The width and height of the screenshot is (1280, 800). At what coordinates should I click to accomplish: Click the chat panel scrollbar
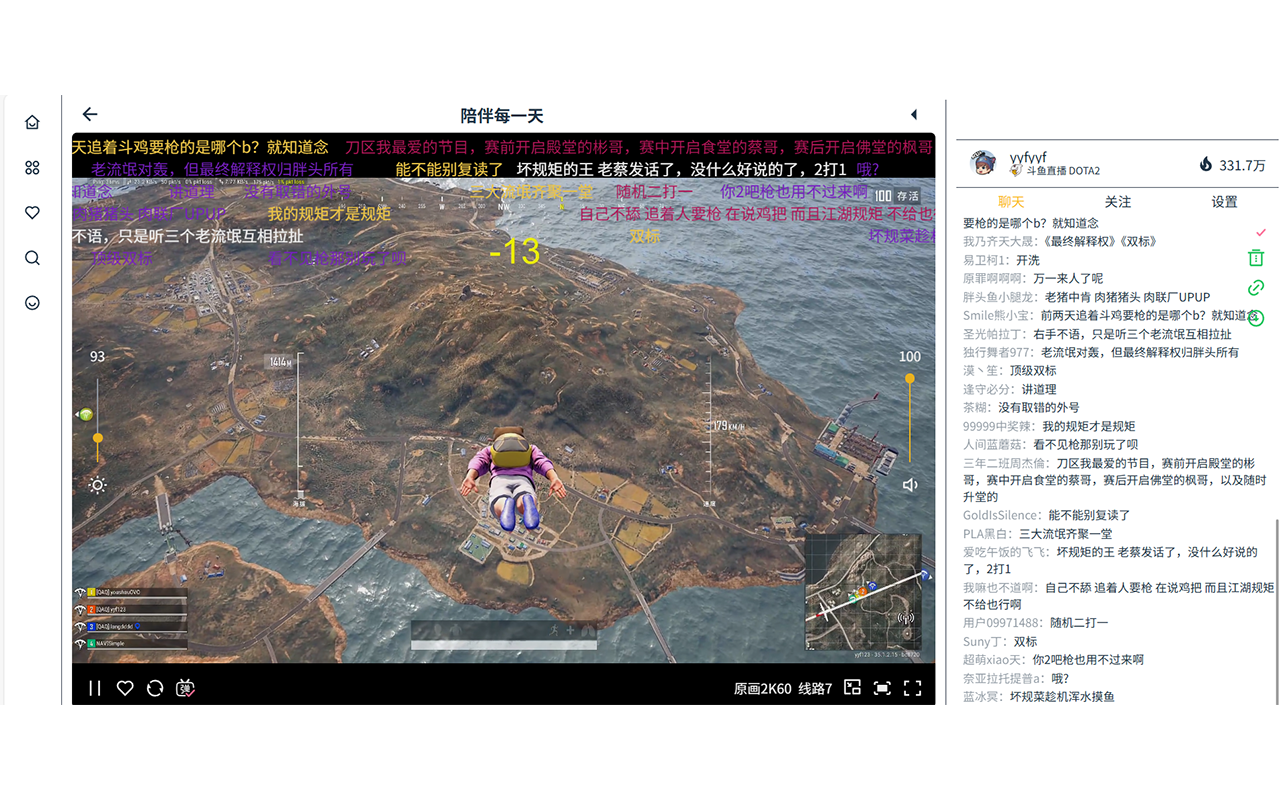pyautogui.click(x=1277, y=612)
